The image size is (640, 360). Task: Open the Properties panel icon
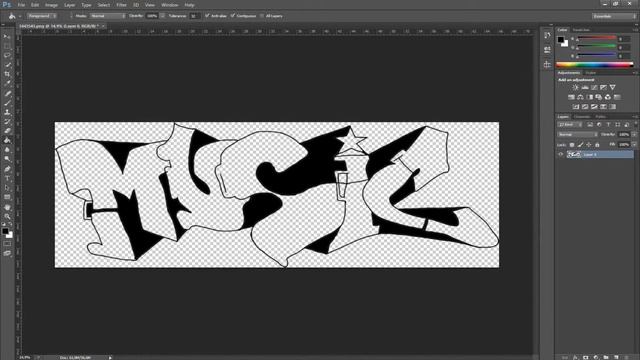[x=547, y=50]
